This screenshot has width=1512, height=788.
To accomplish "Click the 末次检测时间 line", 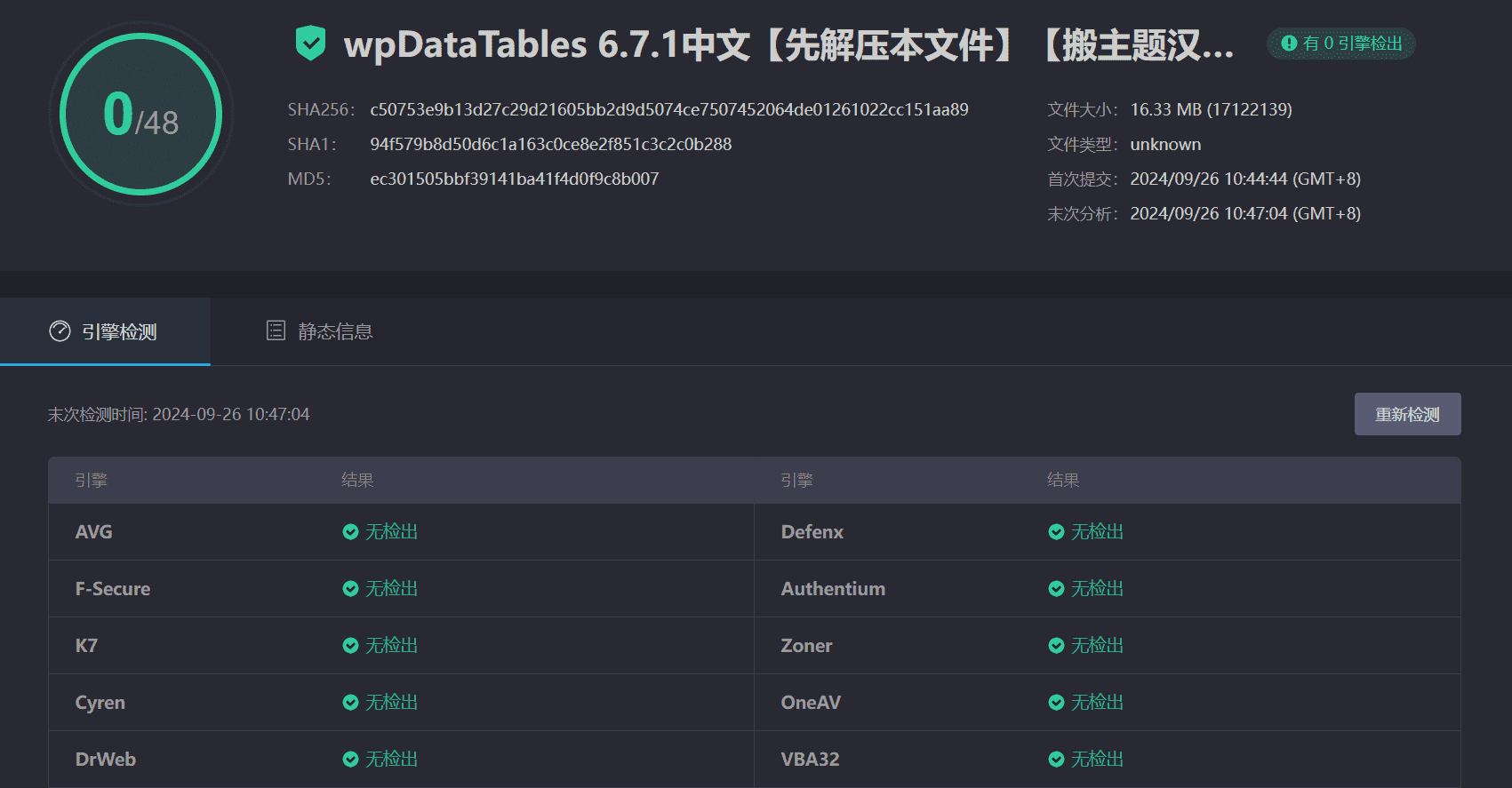I will click(x=179, y=414).
